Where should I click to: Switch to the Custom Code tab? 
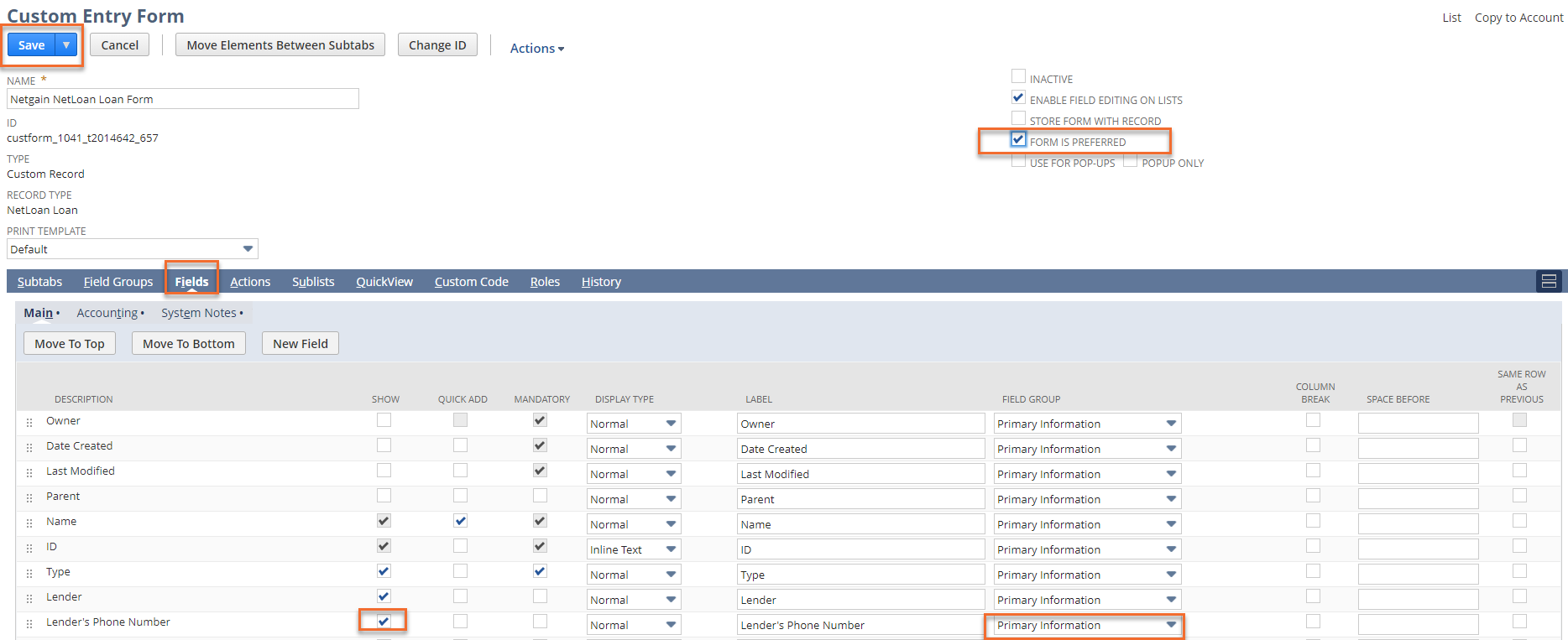pos(472,282)
